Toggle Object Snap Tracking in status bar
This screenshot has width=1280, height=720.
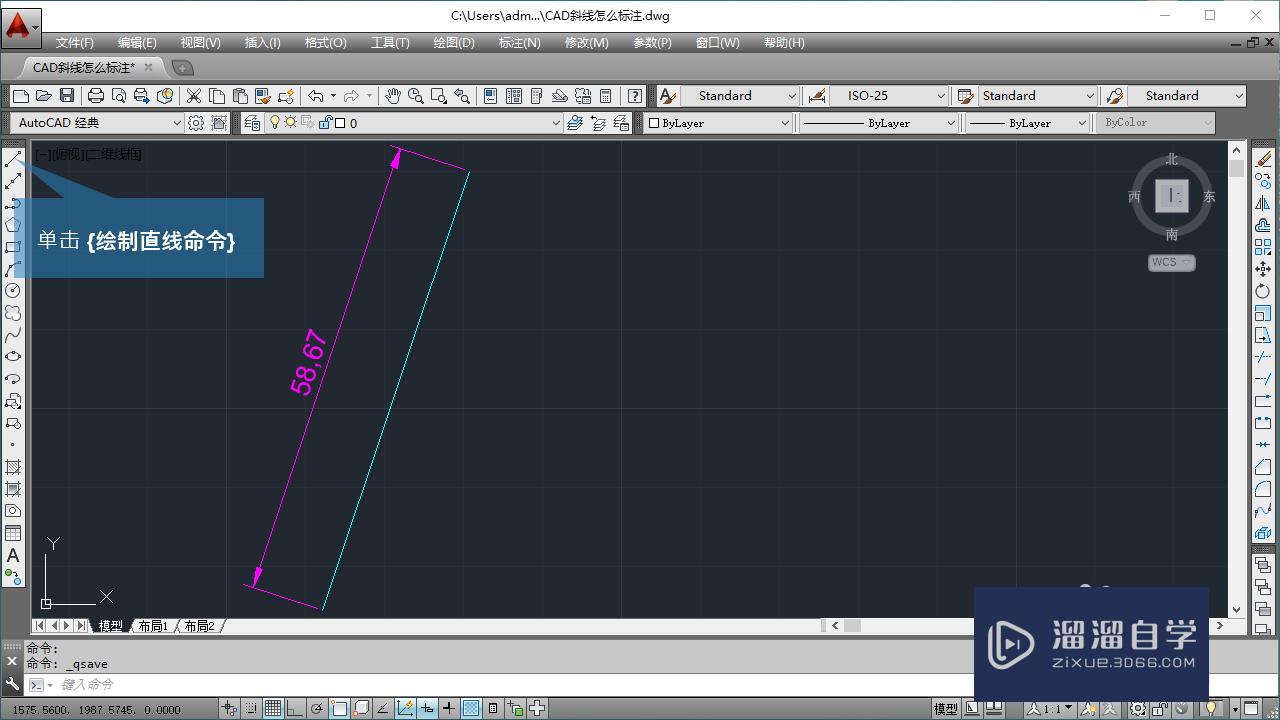(x=383, y=709)
